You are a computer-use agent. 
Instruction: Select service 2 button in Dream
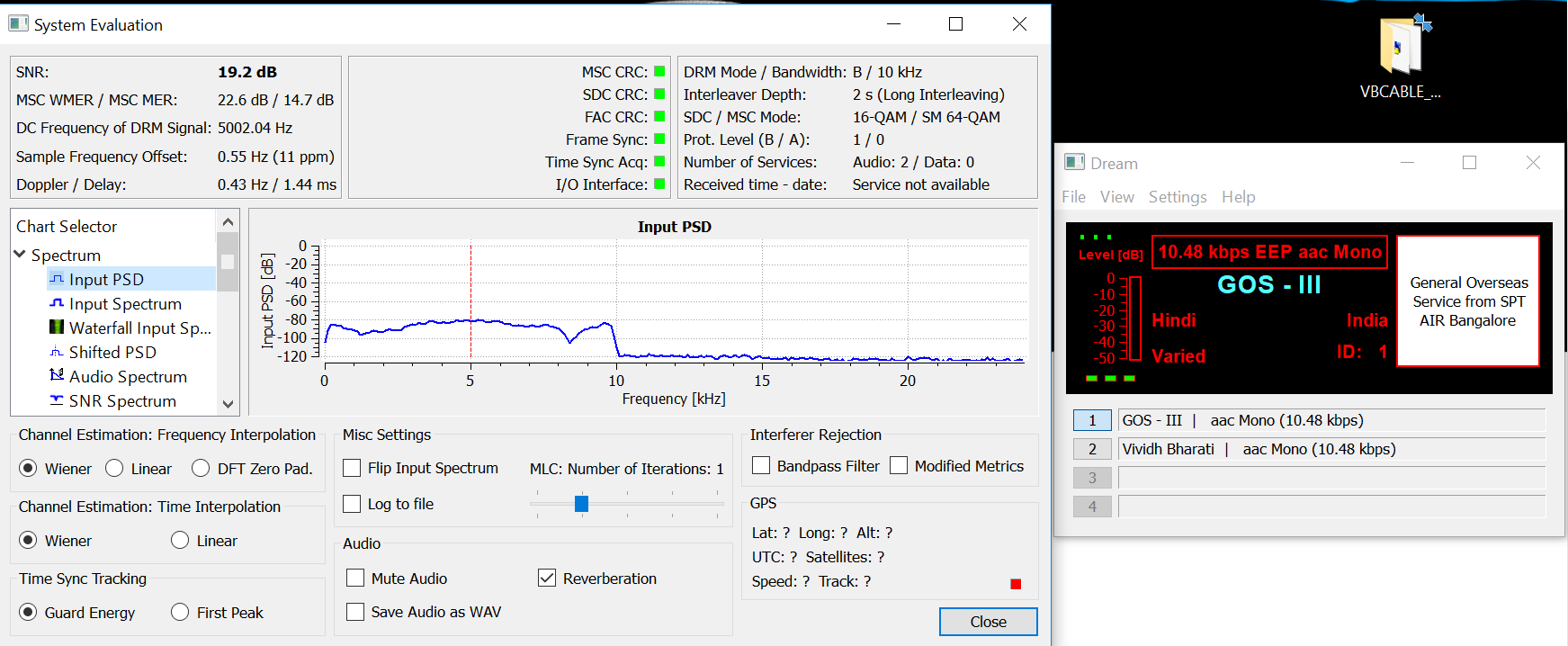(x=1092, y=449)
